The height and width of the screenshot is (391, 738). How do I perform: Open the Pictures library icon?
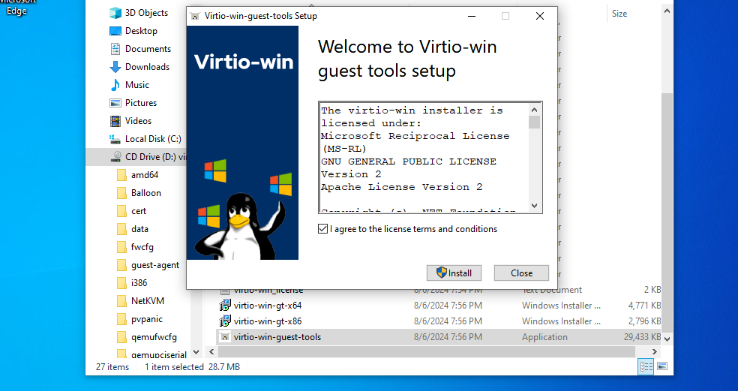point(115,103)
